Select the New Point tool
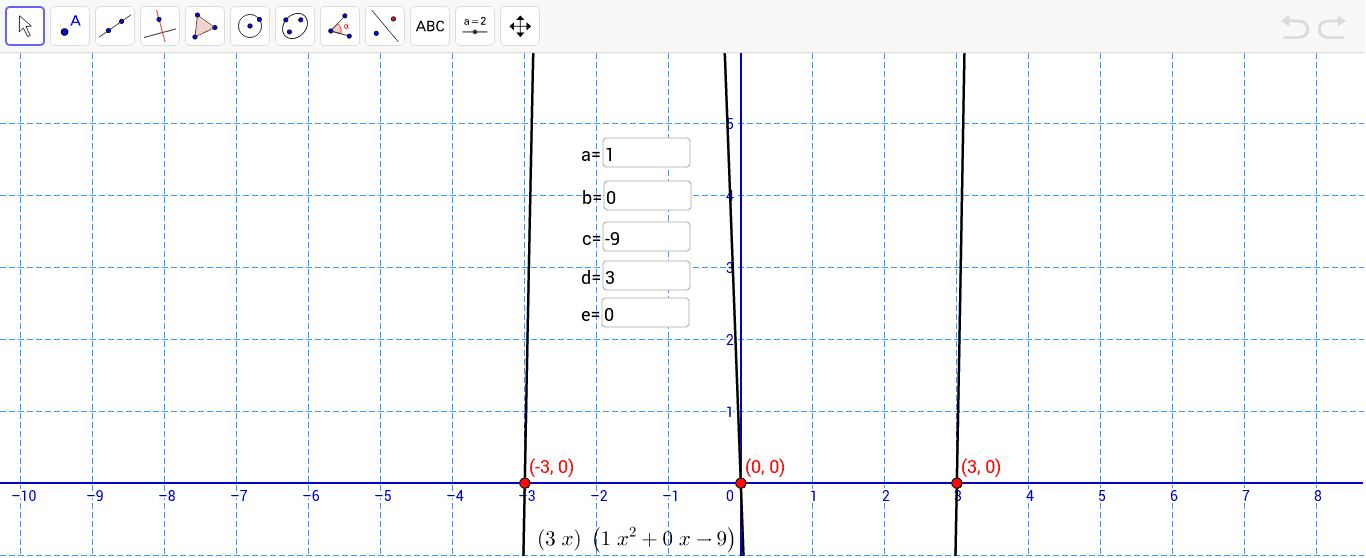 70,26
